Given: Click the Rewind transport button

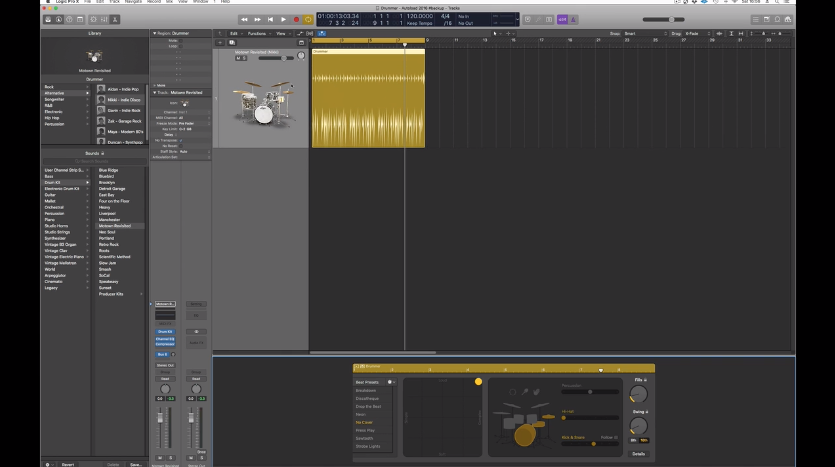Looking at the screenshot, I should 244,20.
